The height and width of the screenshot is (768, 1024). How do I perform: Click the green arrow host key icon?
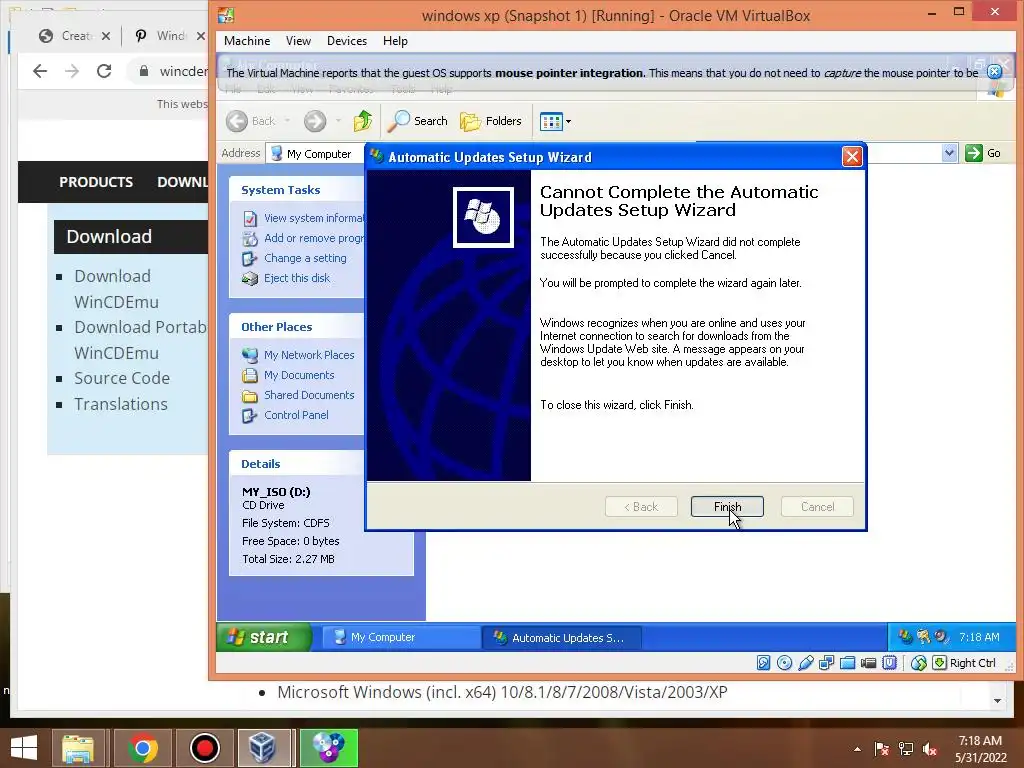(x=939, y=663)
